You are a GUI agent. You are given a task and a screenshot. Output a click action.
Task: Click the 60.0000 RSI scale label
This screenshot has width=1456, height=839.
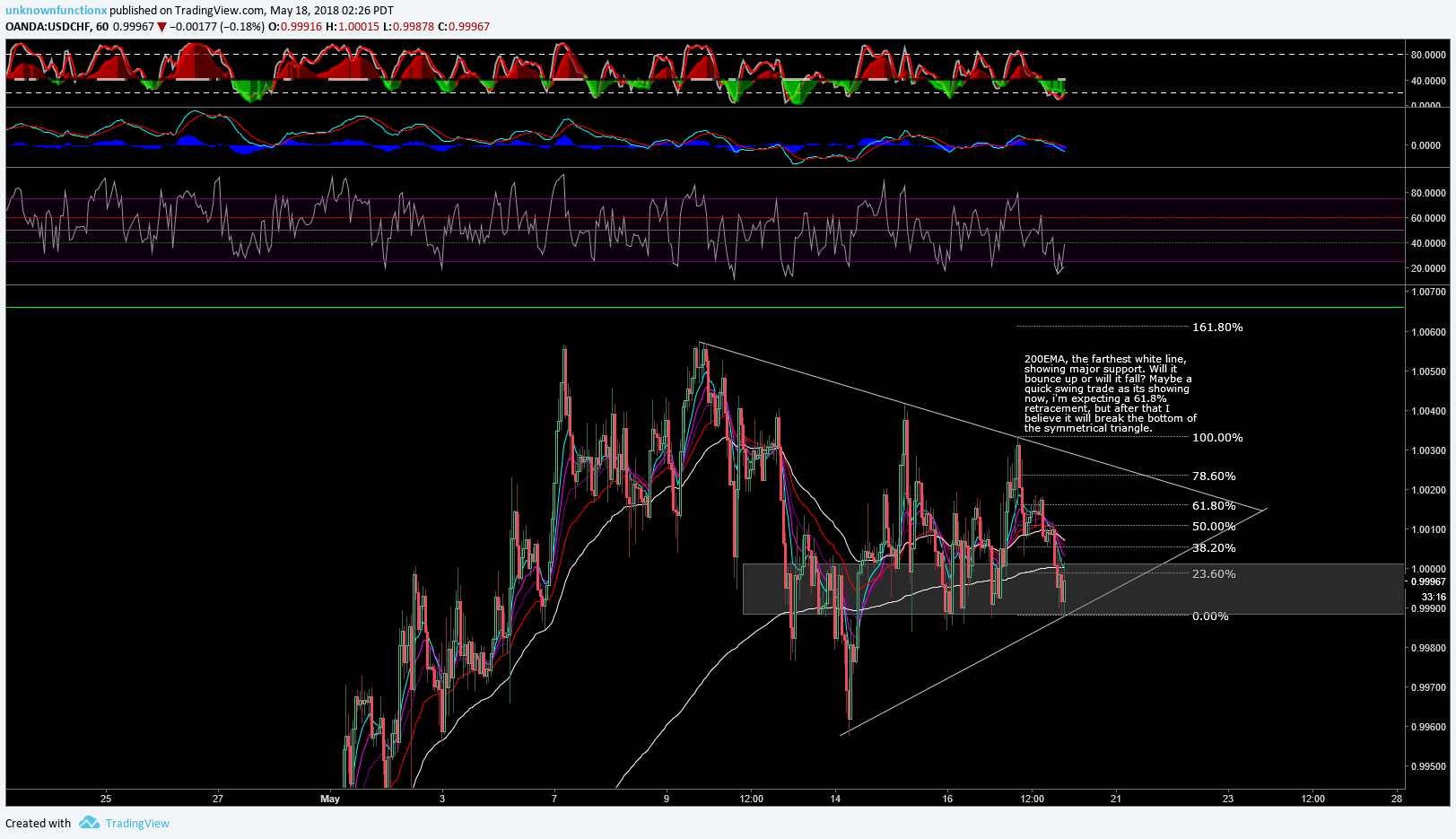(1428, 218)
